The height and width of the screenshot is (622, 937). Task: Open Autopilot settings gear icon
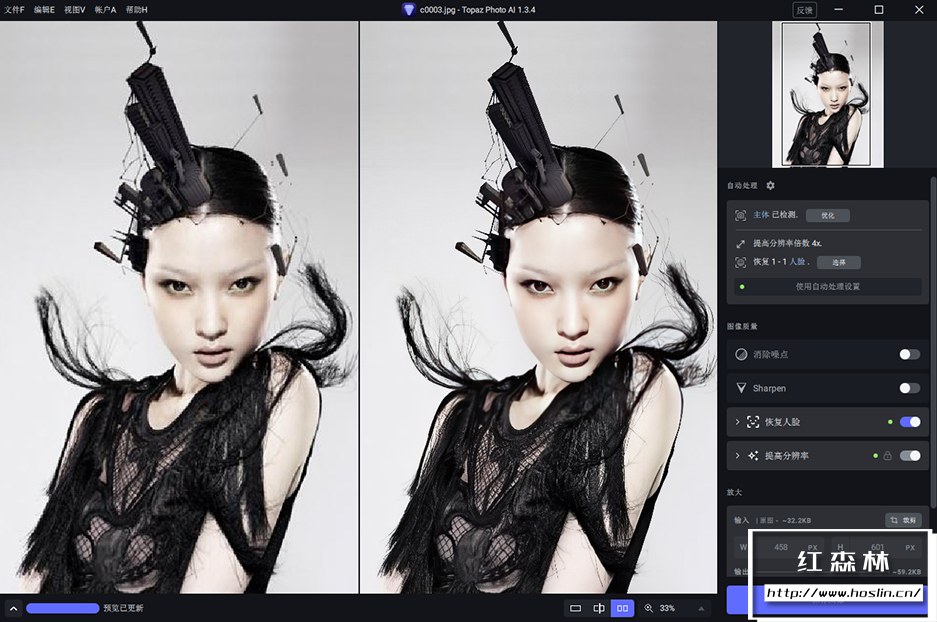[x=770, y=185]
